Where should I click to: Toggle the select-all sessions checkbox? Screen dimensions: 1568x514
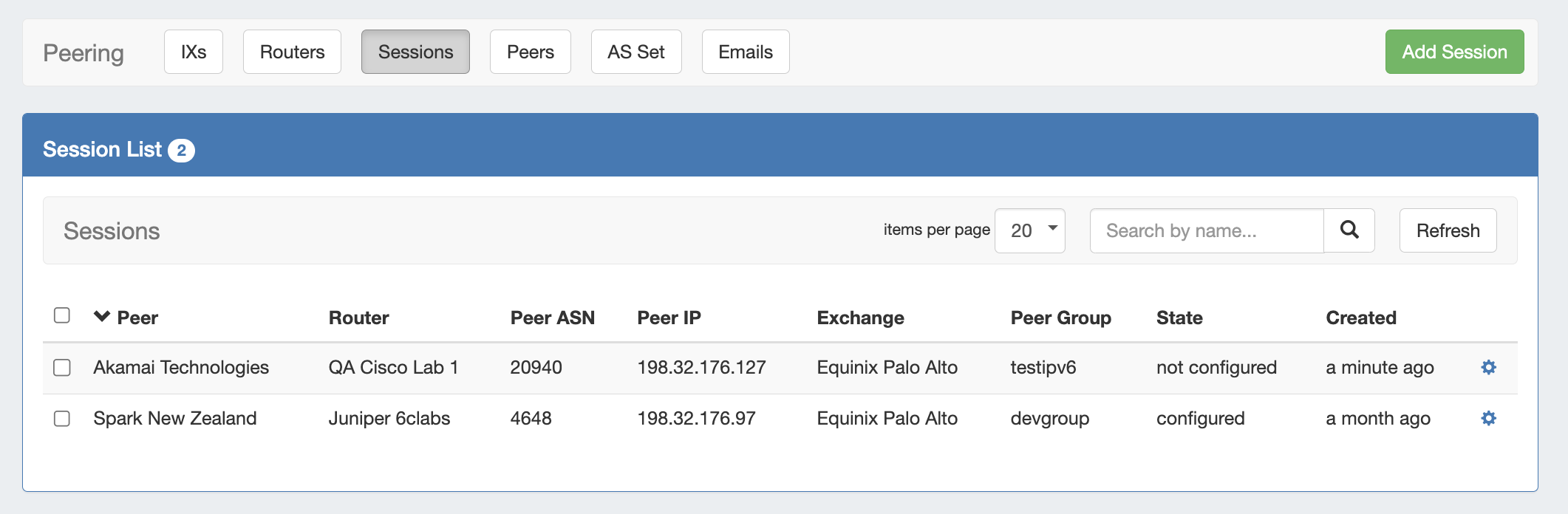click(62, 315)
